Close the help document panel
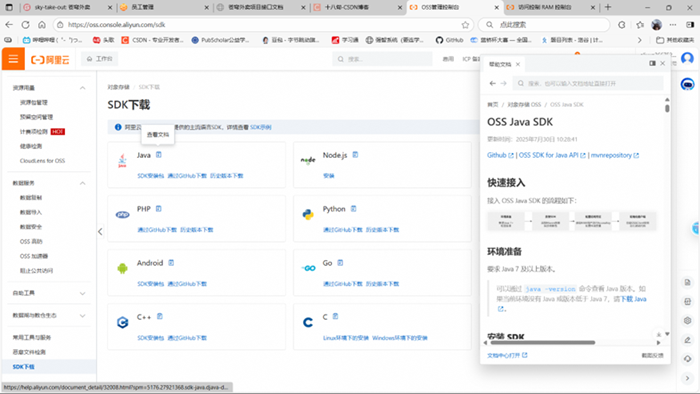This screenshot has height=394, width=700. coord(662,64)
